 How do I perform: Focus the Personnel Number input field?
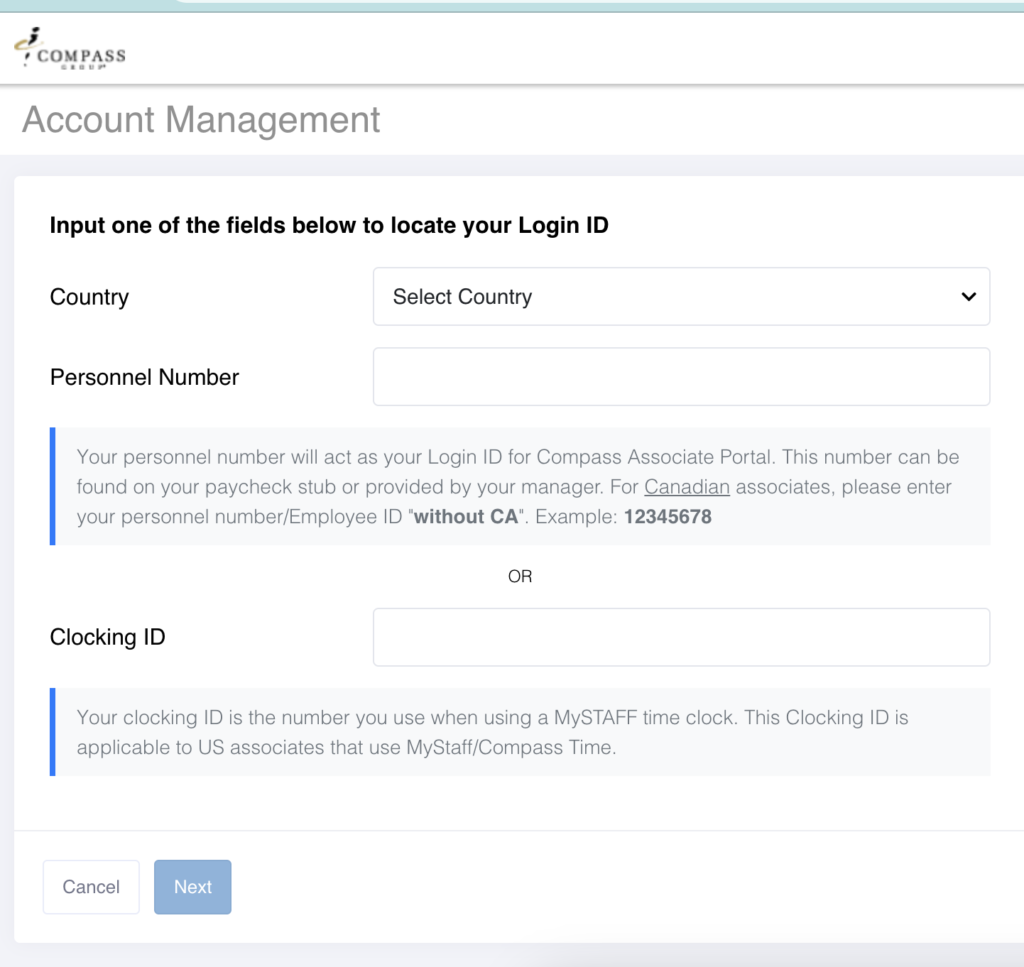(680, 377)
